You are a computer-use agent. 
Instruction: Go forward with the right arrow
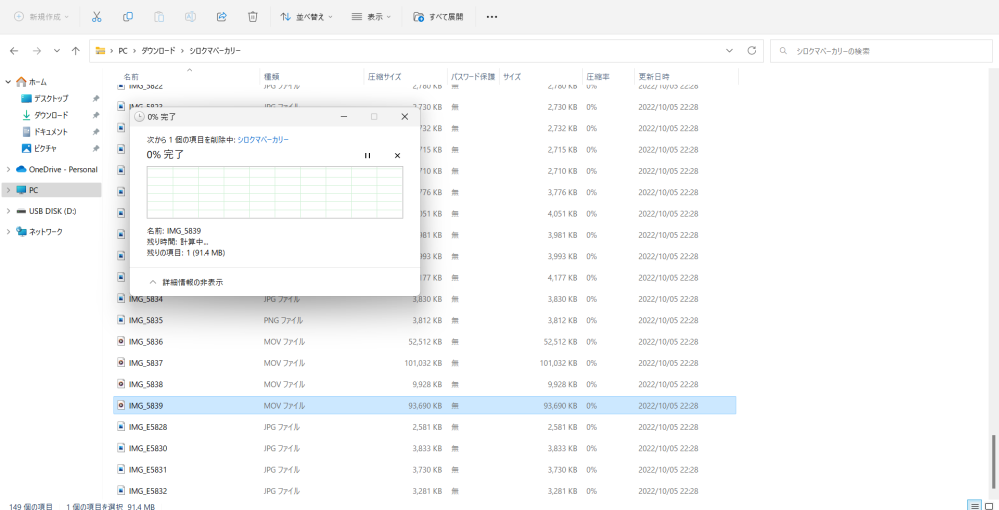(36, 51)
